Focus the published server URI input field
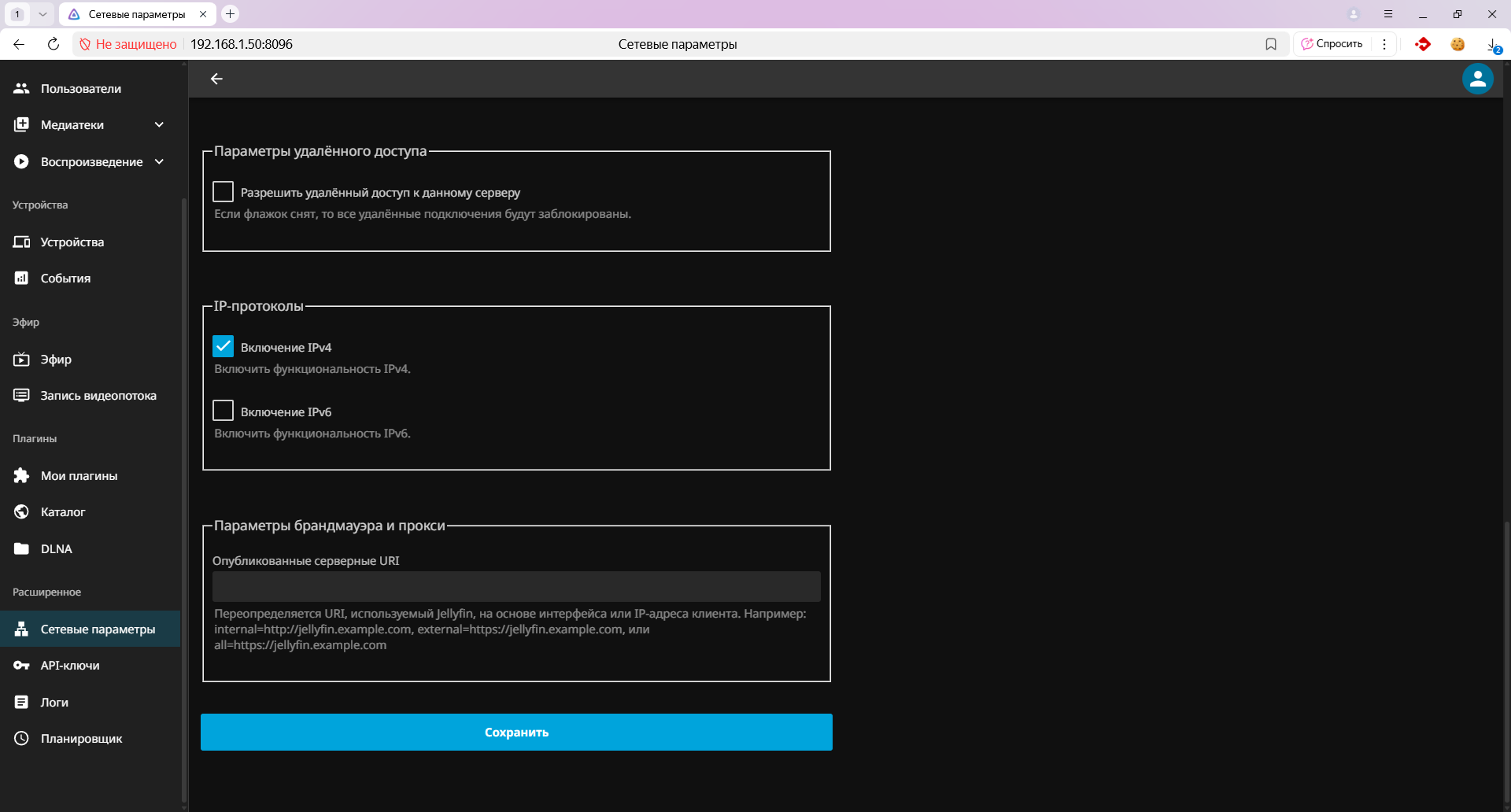 coord(516,587)
